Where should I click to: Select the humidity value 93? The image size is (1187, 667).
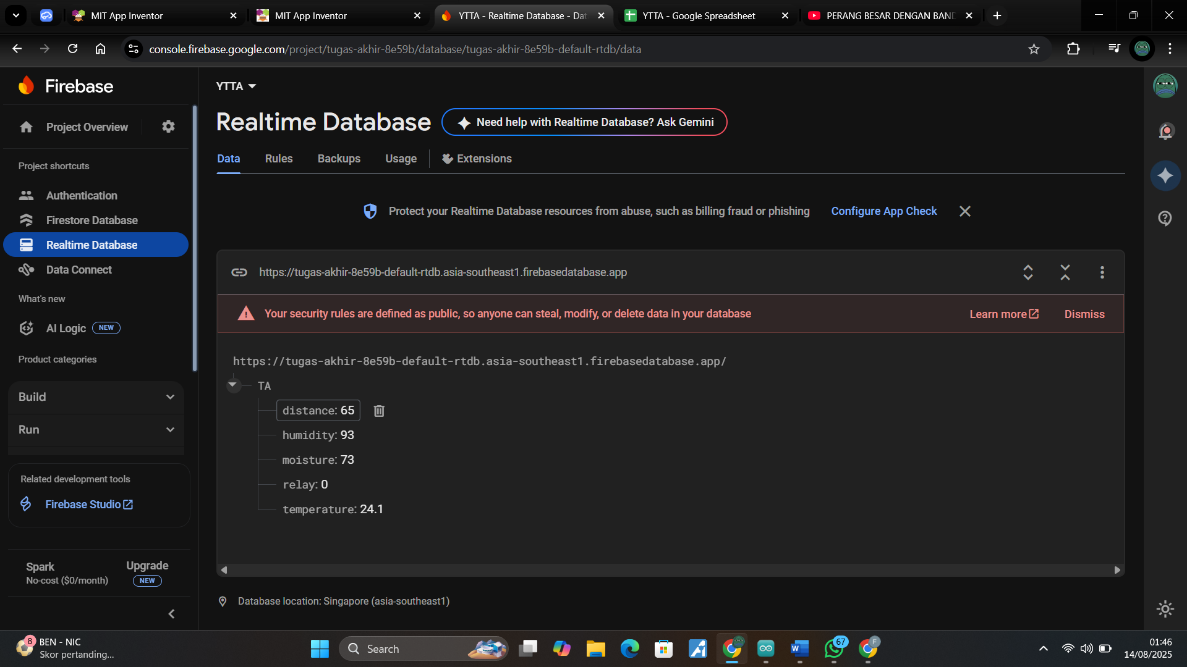tap(347, 435)
